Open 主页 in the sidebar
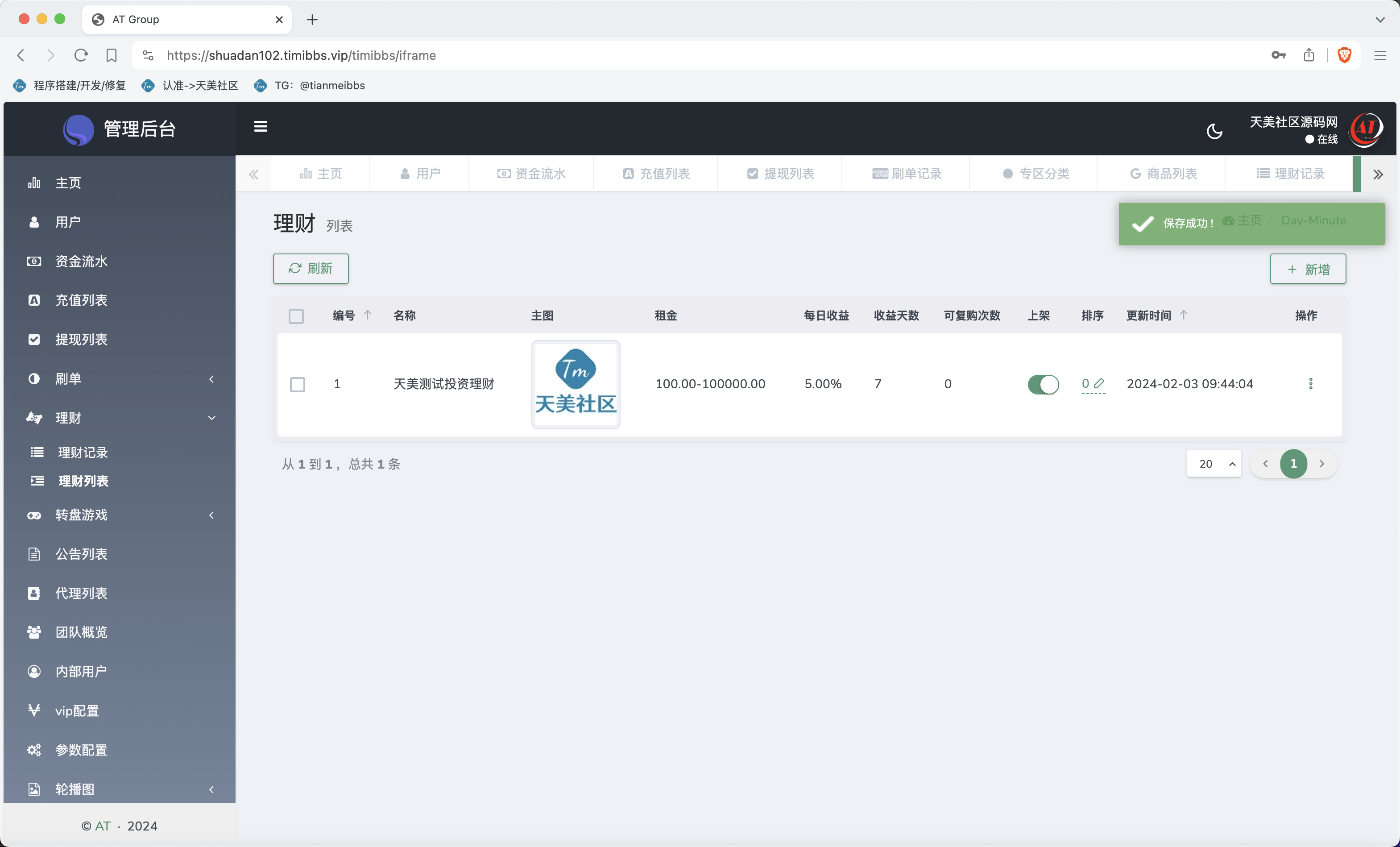Image resolution: width=1400 pixels, height=847 pixels. (119, 183)
